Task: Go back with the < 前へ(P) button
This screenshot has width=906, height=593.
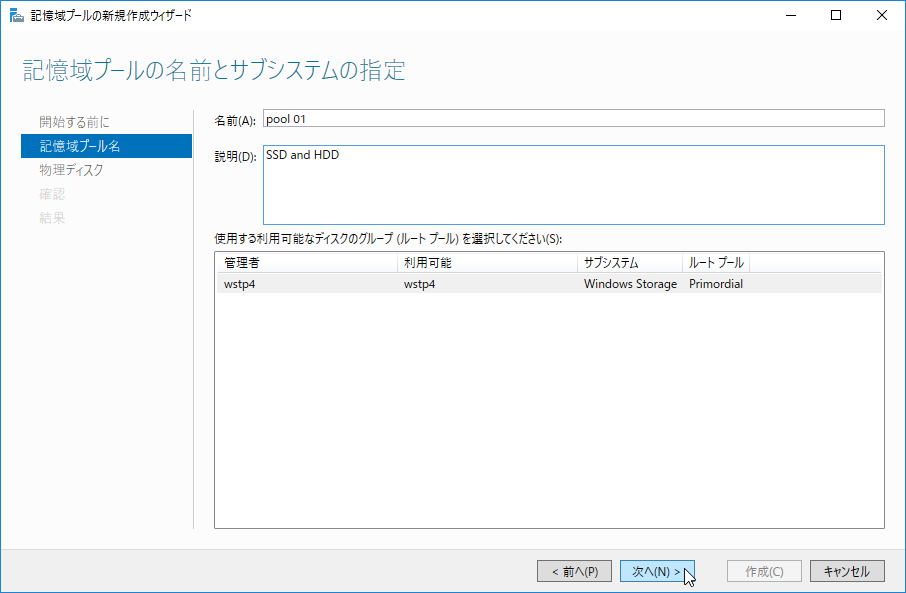Action: pyautogui.click(x=574, y=571)
